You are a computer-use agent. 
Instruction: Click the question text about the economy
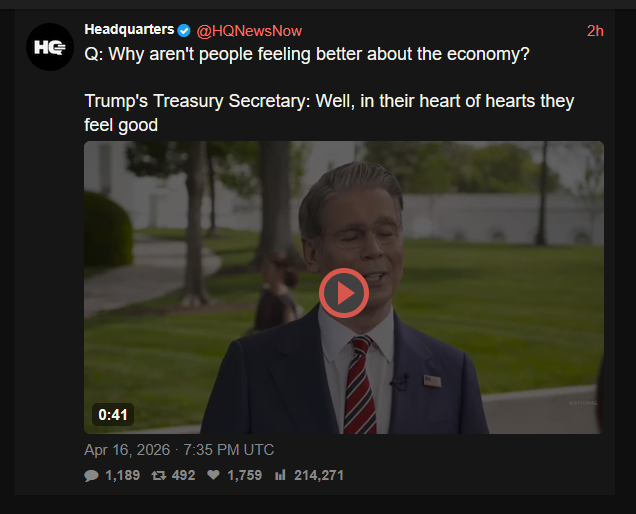click(307, 54)
